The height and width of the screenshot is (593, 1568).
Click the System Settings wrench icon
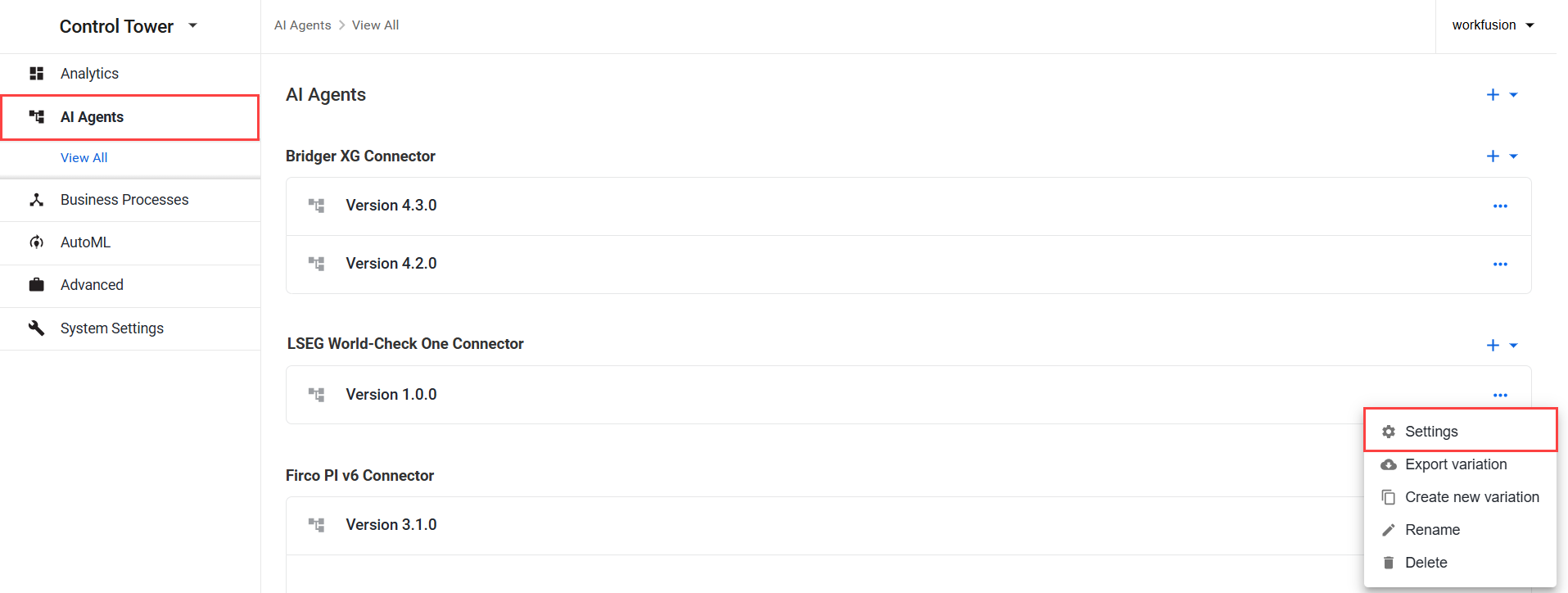(37, 328)
